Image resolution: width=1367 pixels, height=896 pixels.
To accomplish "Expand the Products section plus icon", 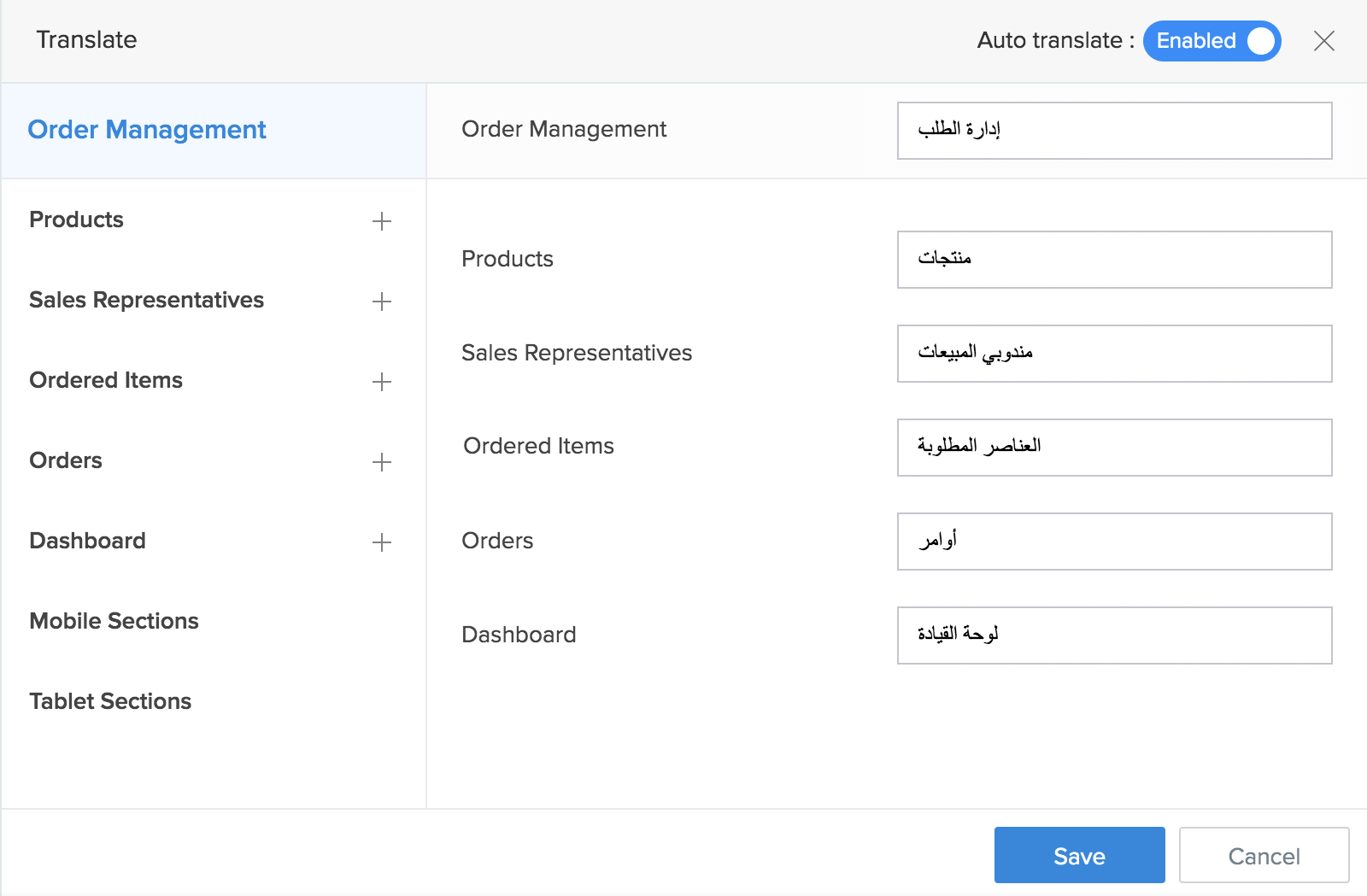I will 382,221.
